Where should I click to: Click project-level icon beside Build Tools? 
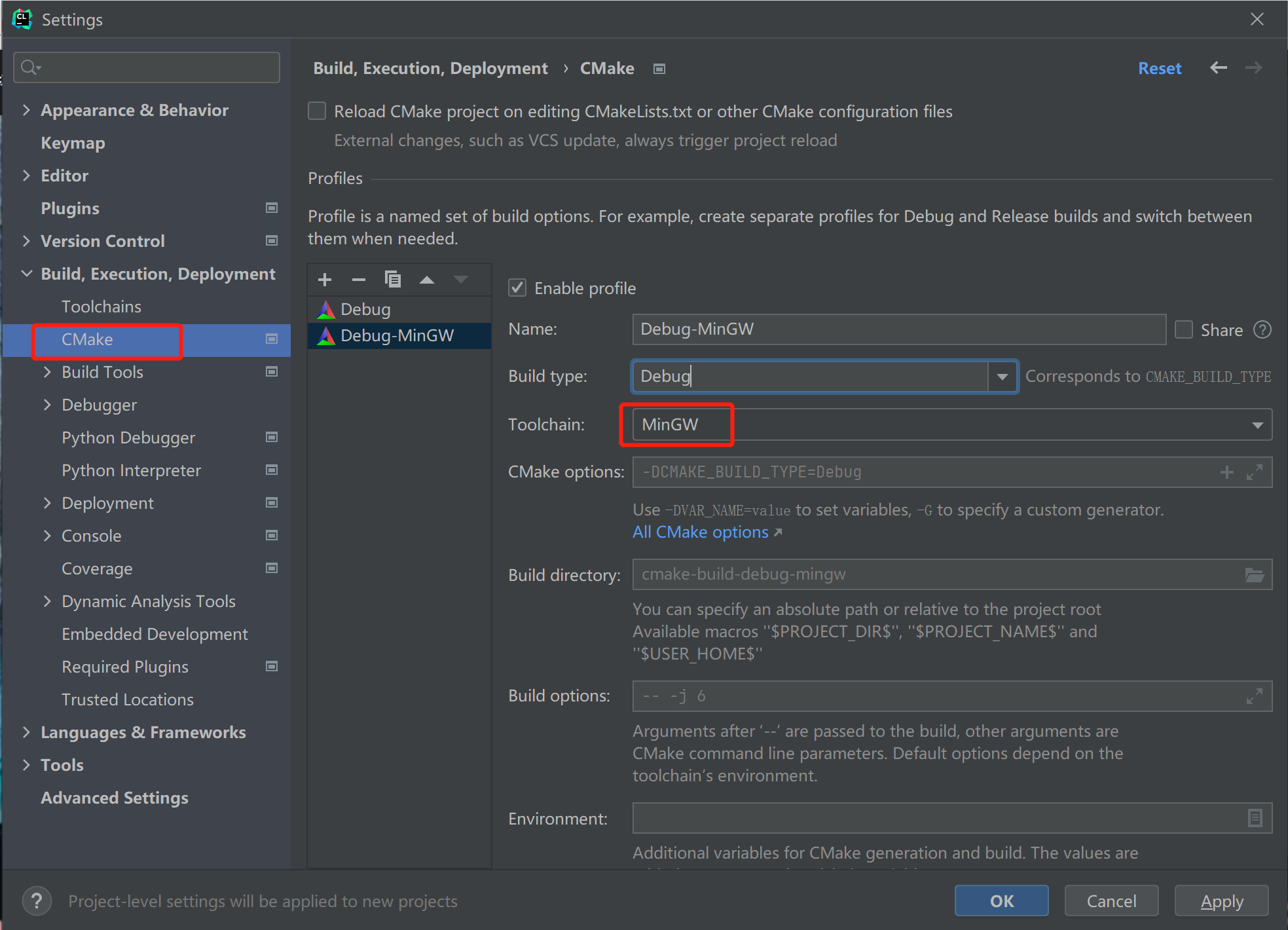tap(272, 372)
